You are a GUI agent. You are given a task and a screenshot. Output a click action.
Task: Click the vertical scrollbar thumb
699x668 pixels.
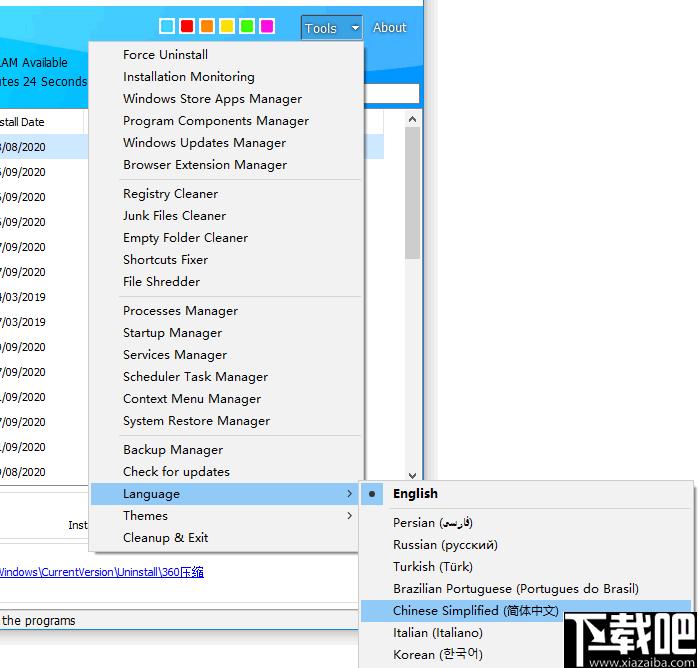click(412, 193)
